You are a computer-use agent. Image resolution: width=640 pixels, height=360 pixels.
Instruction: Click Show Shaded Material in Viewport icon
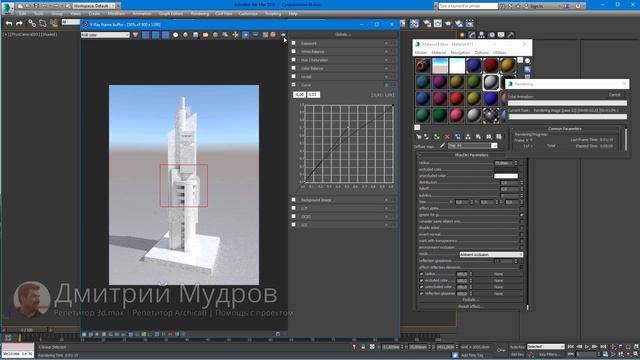tap(499, 137)
